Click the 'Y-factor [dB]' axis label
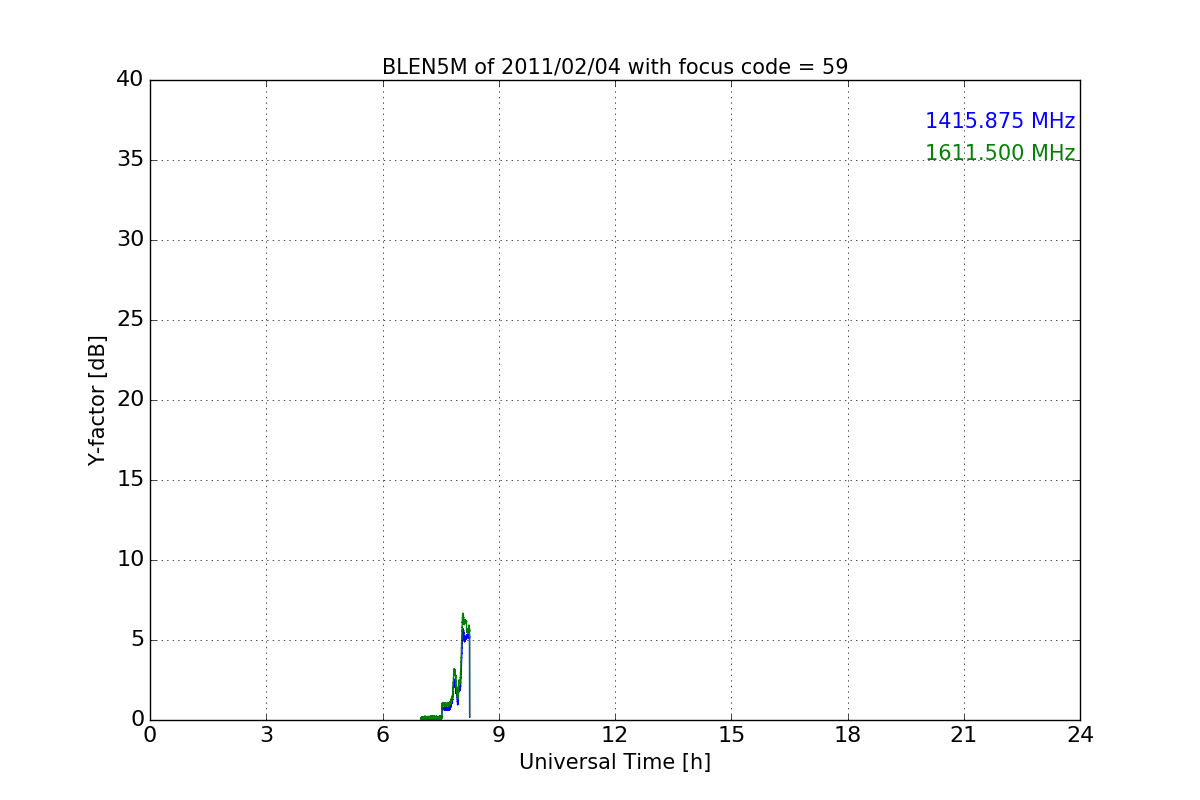Screen dimensions: 1200x800 (96, 400)
